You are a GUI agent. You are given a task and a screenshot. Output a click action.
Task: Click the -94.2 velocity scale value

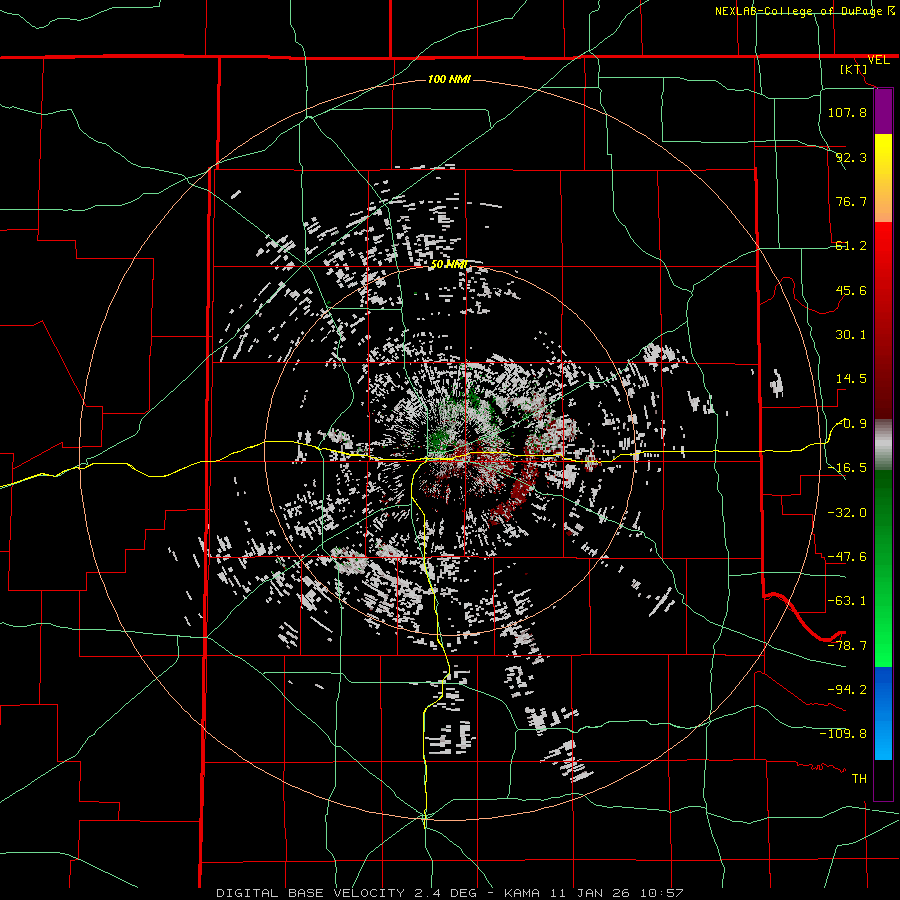coord(847,690)
